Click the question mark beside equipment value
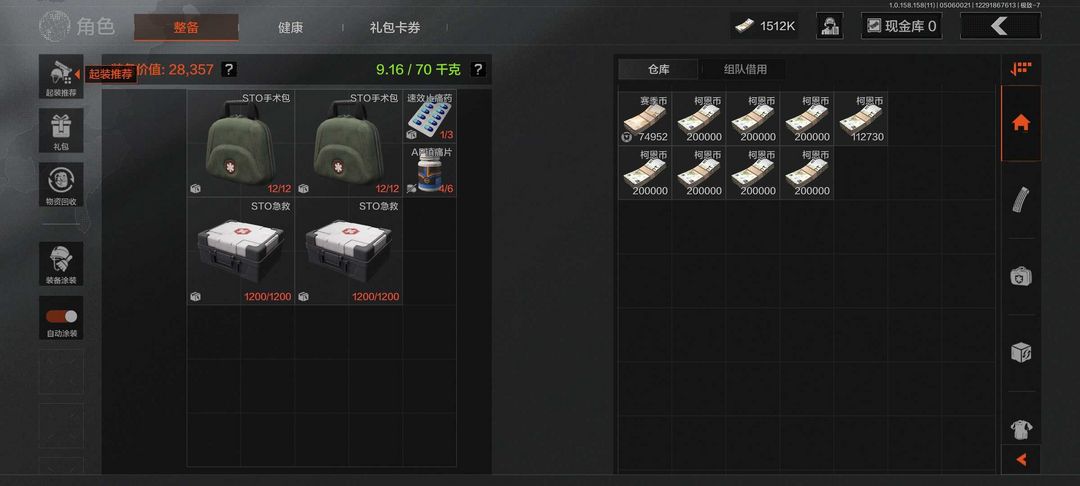1080x486 pixels. pyautogui.click(x=229, y=69)
